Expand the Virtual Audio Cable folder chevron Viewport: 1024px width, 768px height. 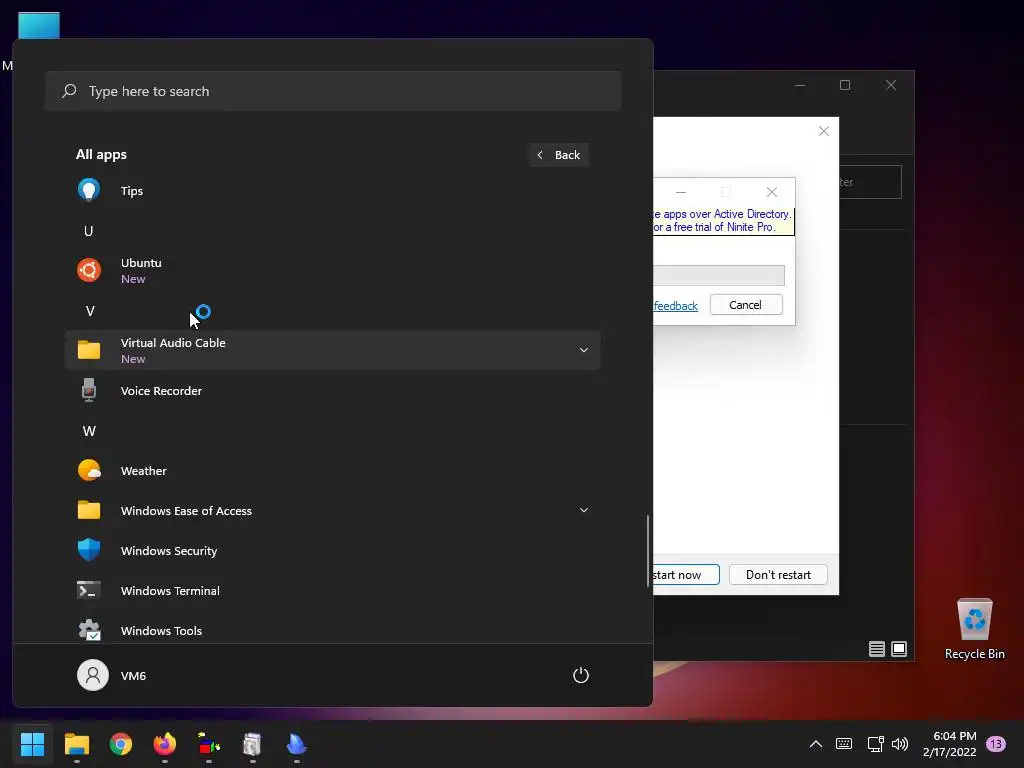click(x=584, y=350)
